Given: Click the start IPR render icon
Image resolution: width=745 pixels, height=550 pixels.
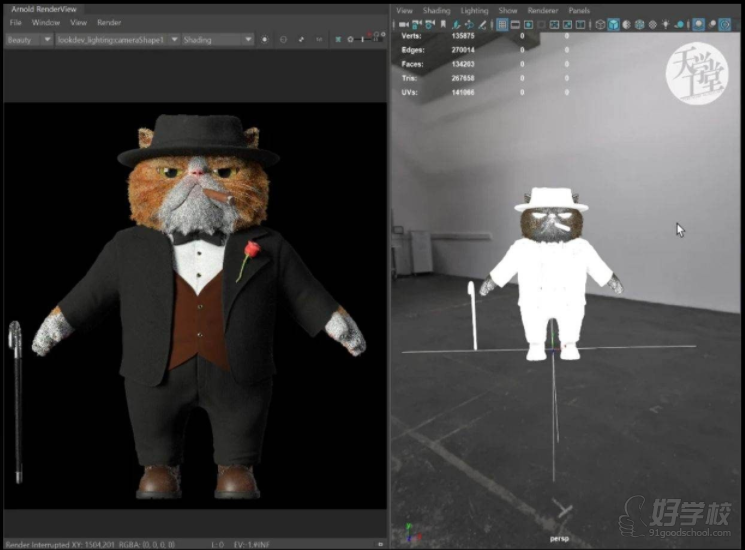Looking at the screenshot, I should coord(264,40).
